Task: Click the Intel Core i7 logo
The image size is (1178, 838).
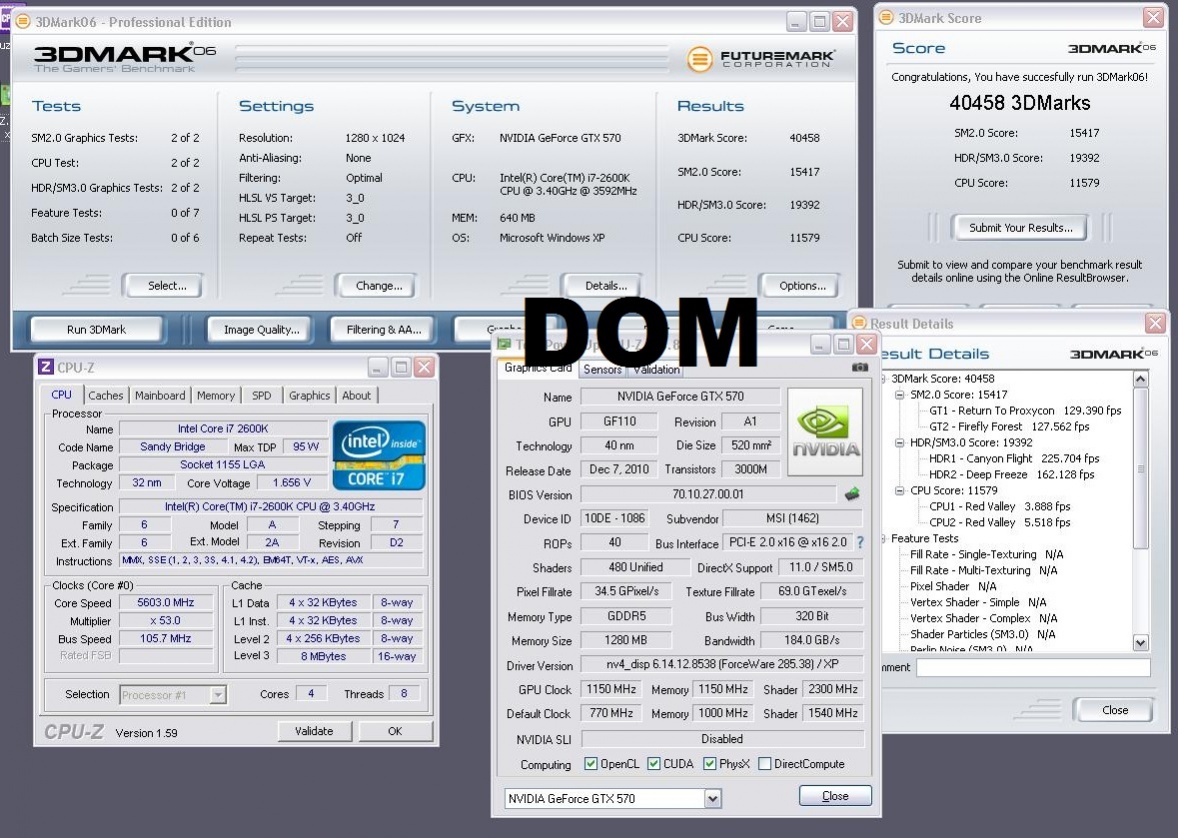Action: [379, 454]
